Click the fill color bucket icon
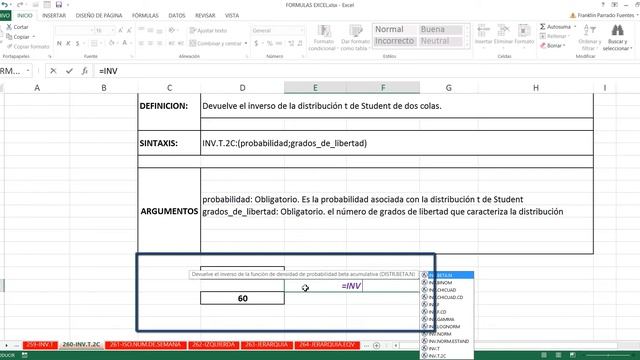Image resolution: width=640 pixels, height=360 pixels. point(111,43)
